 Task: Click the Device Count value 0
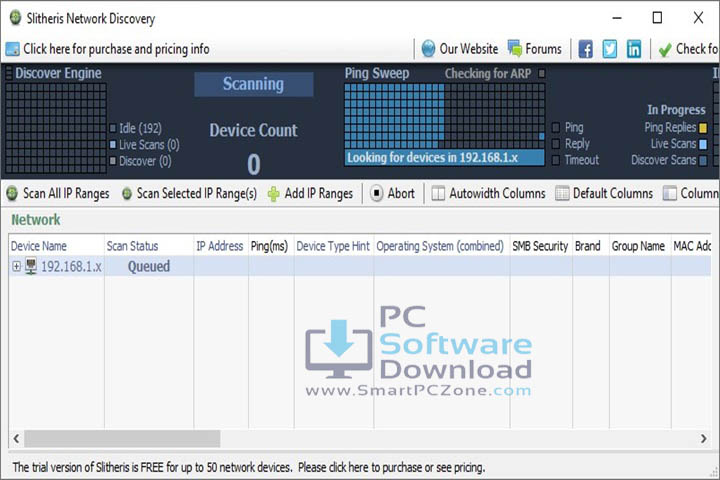[x=253, y=164]
